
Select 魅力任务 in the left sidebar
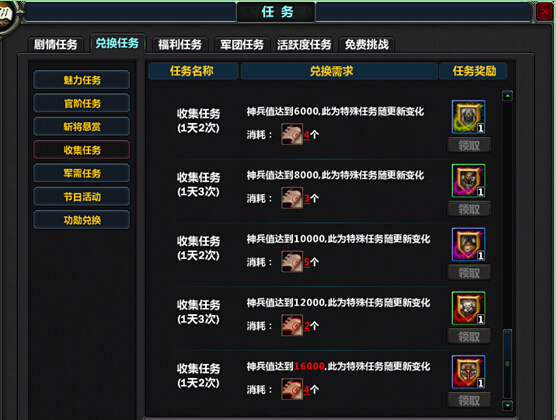pyautogui.click(x=82, y=80)
